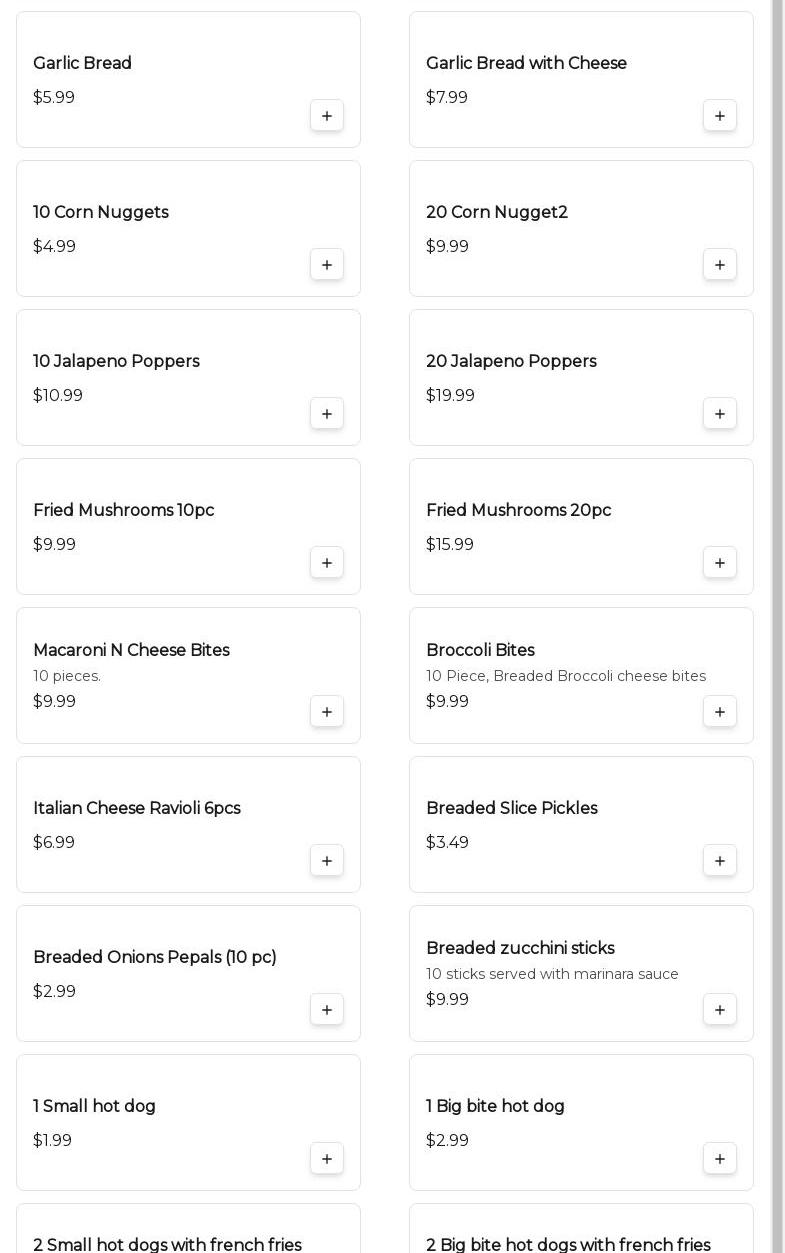Open 2 Small hot dogs with french fries
Screen dimensions: 785x1253
click(167, 1244)
